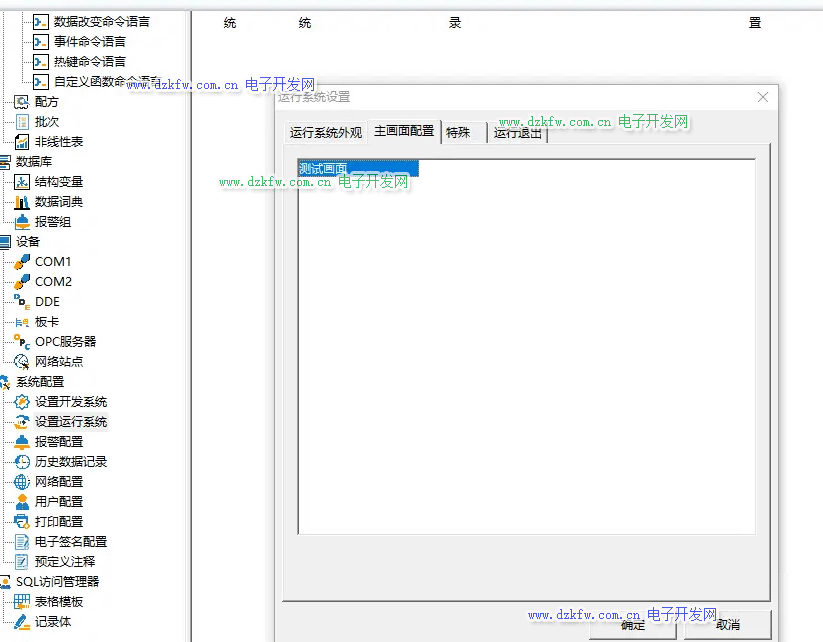
Task: Select the 结构变量 icon
Action: point(22,182)
